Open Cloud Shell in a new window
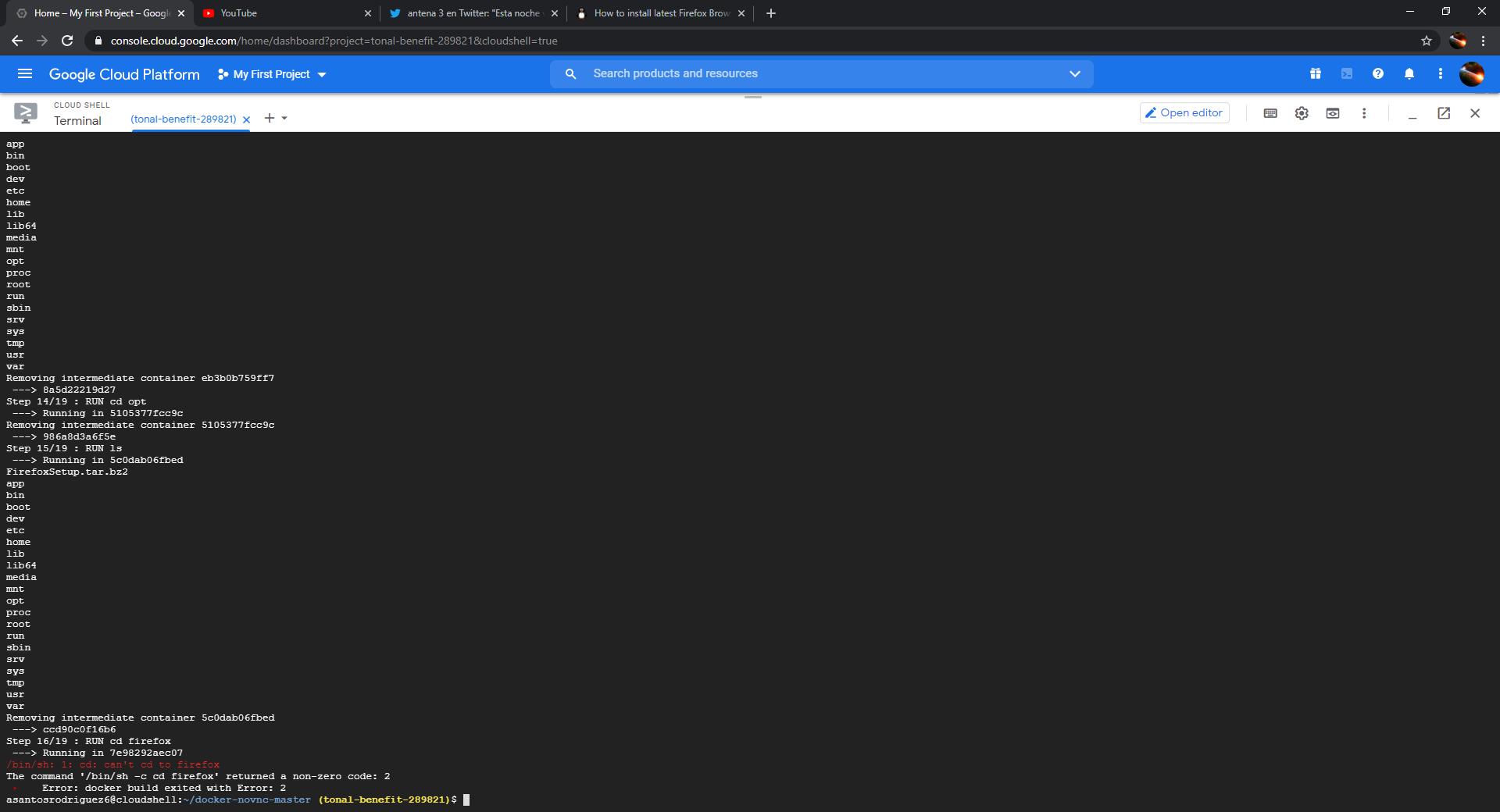Screen dimensions: 1500x812 (x=1443, y=113)
